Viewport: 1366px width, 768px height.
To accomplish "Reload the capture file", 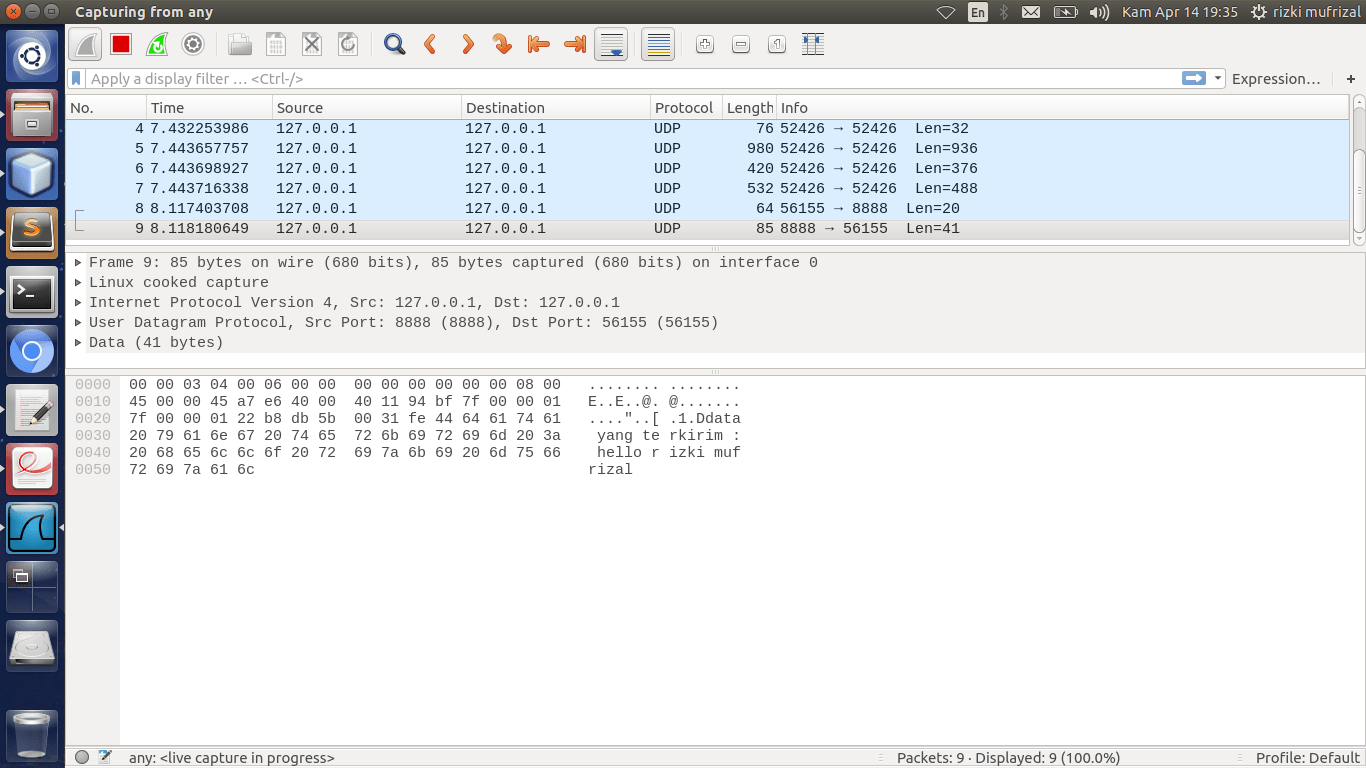I will coord(346,44).
